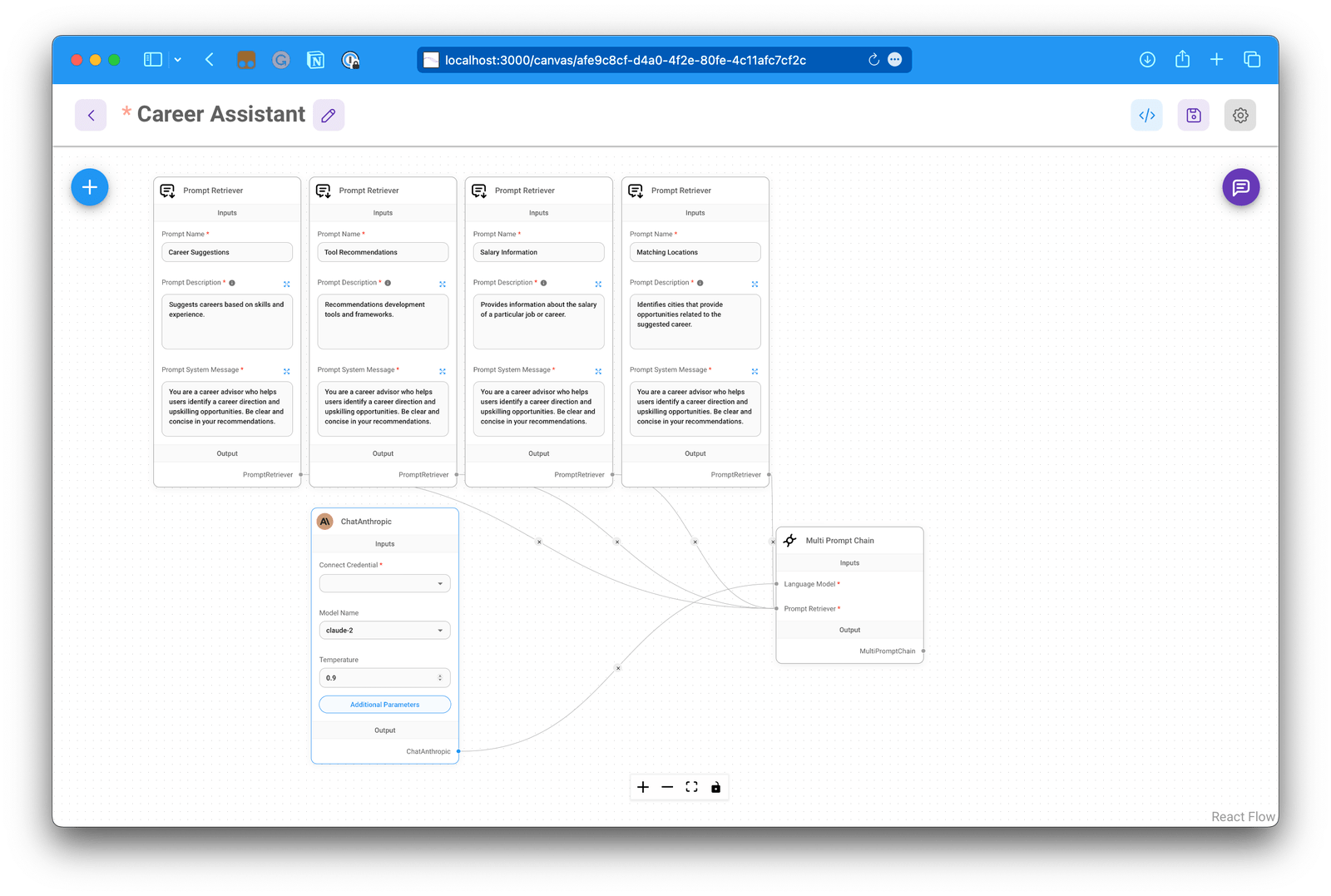Click the Salary Information prompt name field
1331x896 pixels.
(x=538, y=251)
